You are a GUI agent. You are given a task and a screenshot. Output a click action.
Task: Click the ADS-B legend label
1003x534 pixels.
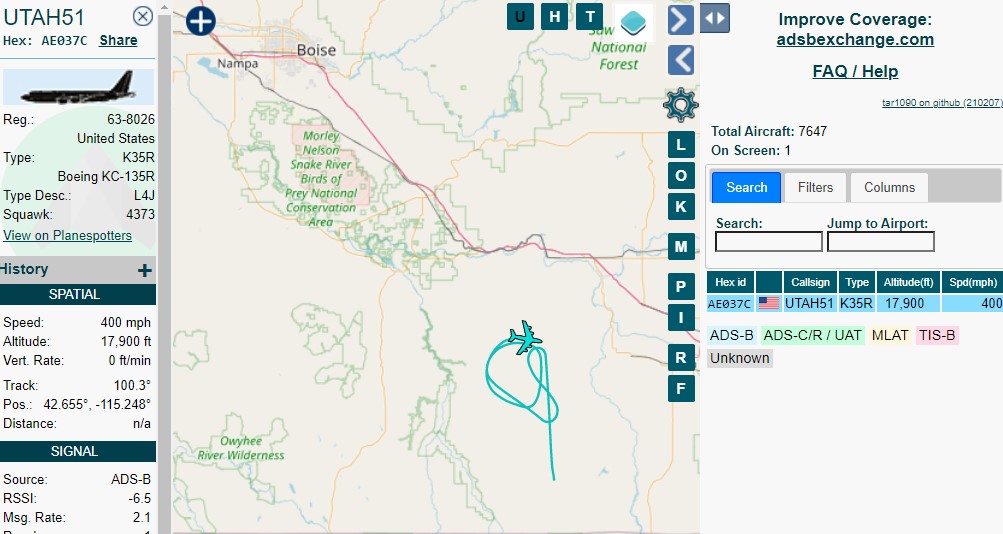click(x=732, y=335)
